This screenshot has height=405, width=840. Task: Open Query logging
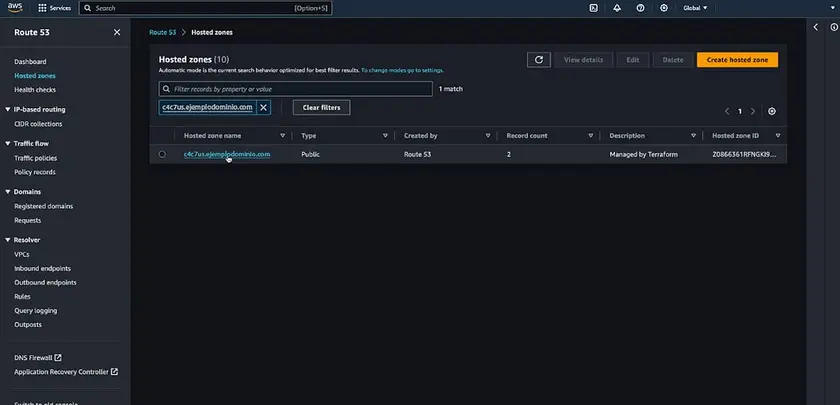point(35,310)
